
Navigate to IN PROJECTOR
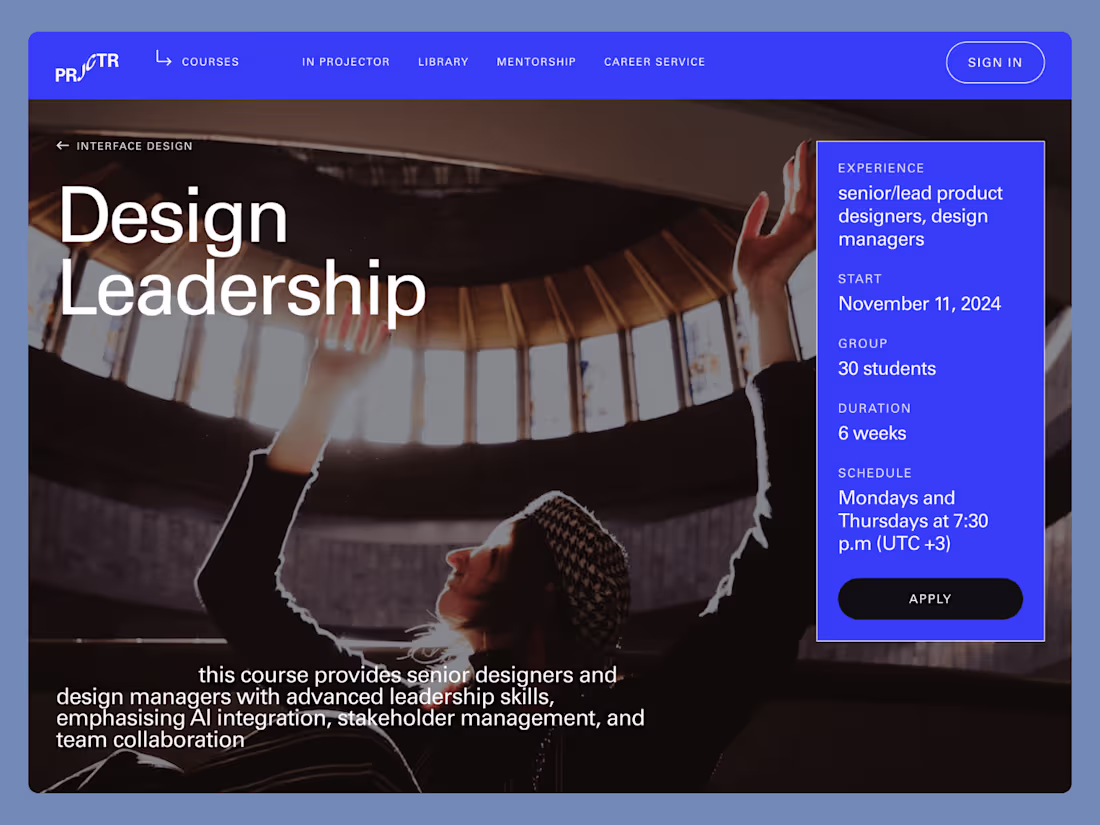pos(346,62)
